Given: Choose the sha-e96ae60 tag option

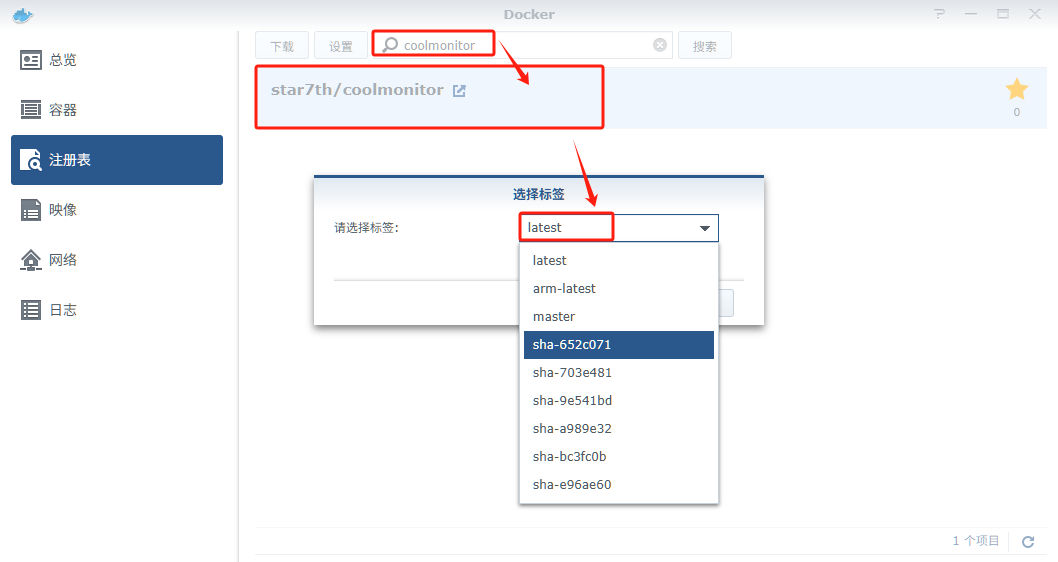Looking at the screenshot, I should (619, 484).
